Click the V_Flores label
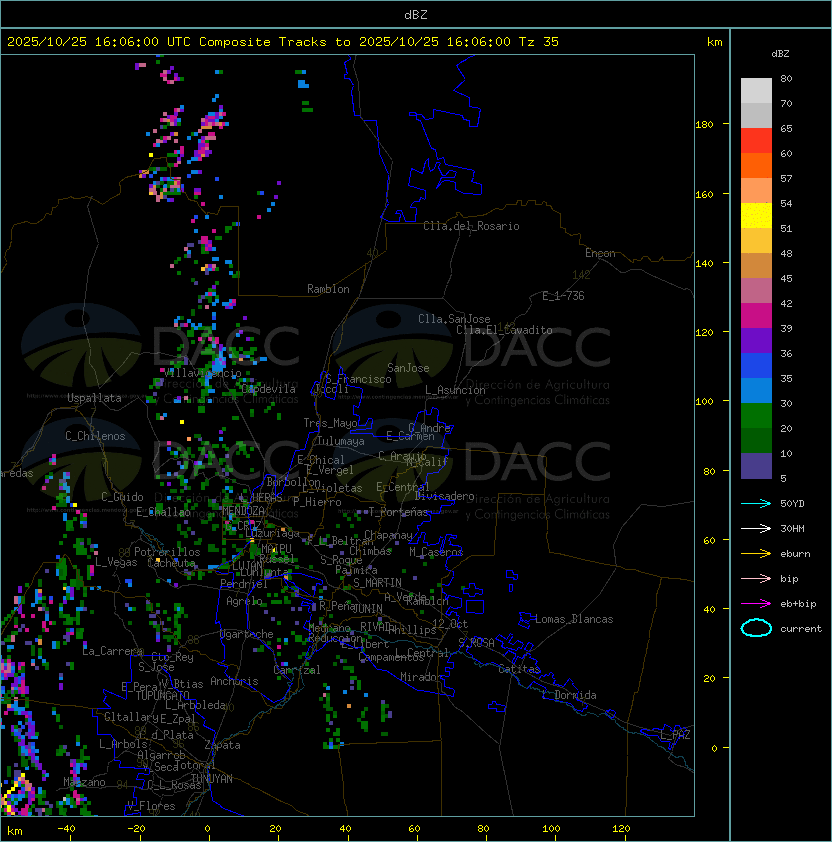The height and width of the screenshot is (842, 832). [x=151, y=806]
